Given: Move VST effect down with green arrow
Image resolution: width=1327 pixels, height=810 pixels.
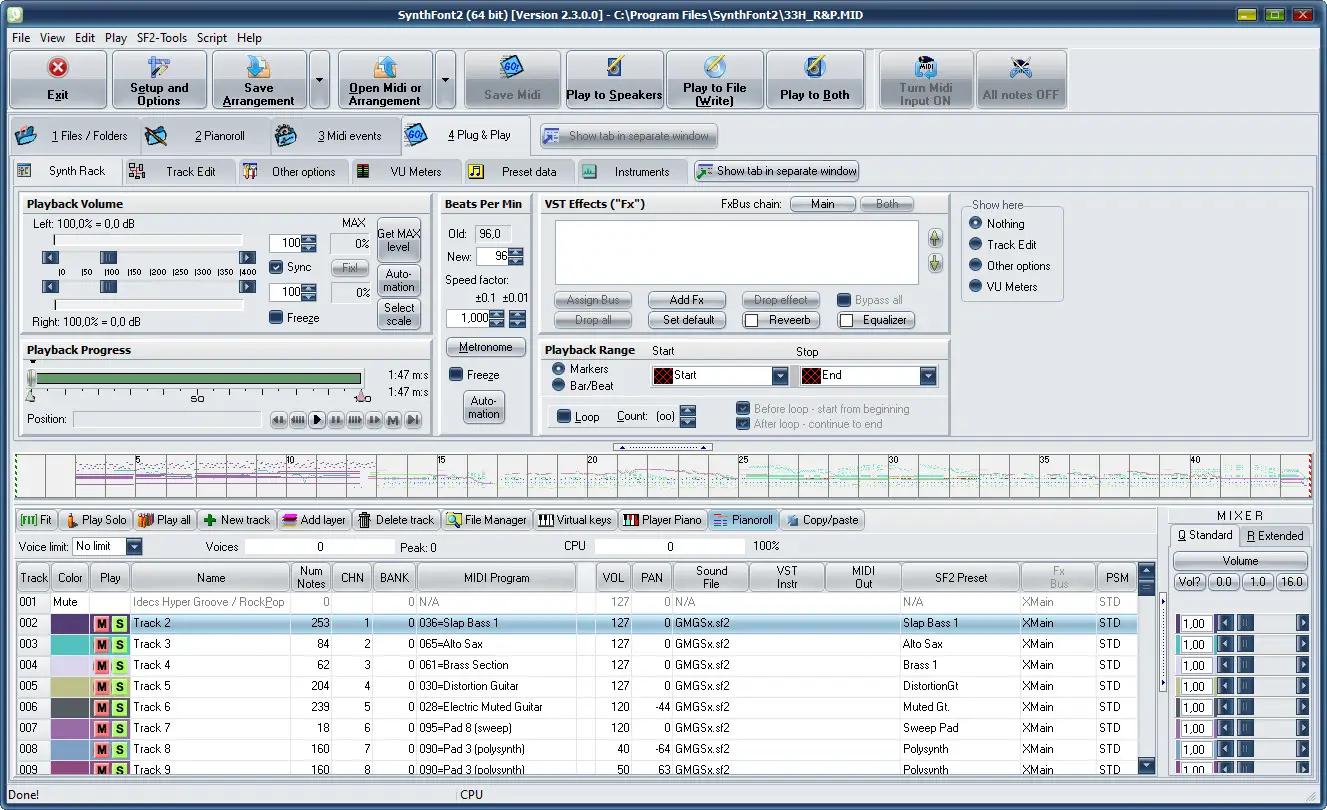Looking at the screenshot, I should point(935,264).
